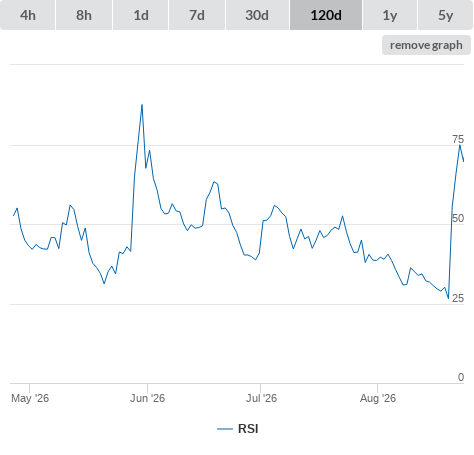Click the Aug '26 axis label
The width and height of the screenshot is (474, 455).
pos(378,398)
